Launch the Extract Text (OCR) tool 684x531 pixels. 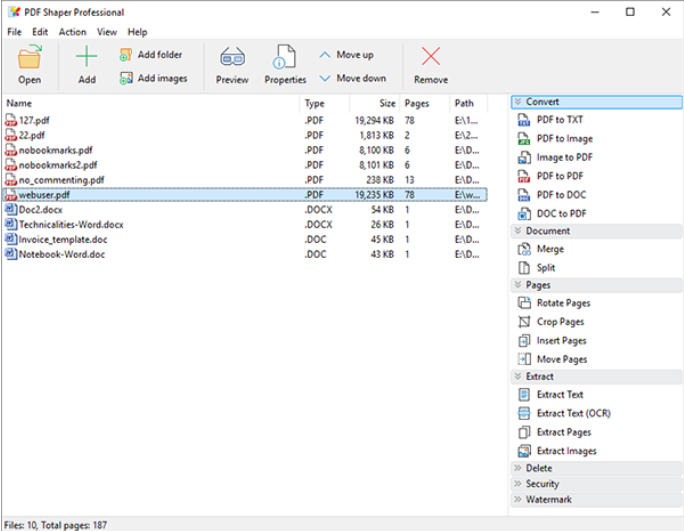[x=573, y=413]
